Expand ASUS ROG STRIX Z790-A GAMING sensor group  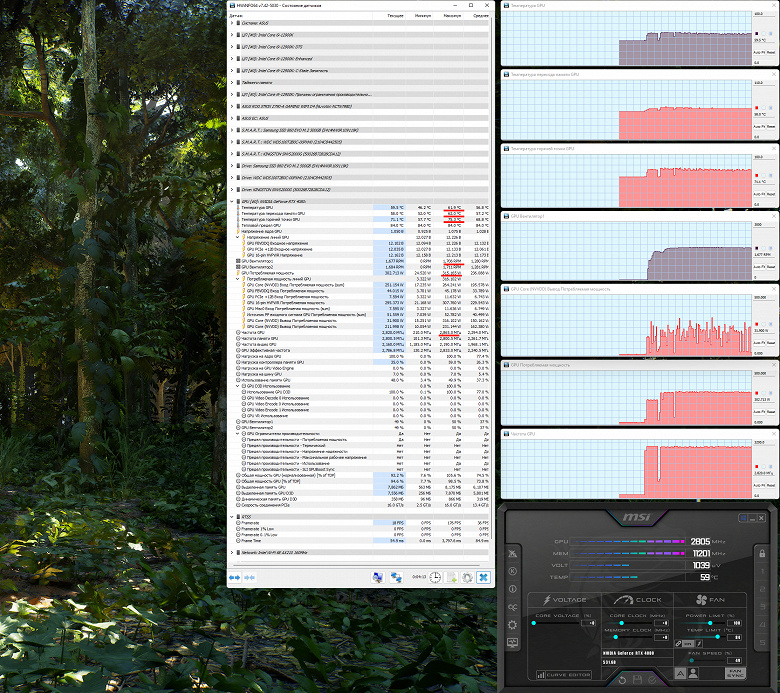tap(232, 106)
